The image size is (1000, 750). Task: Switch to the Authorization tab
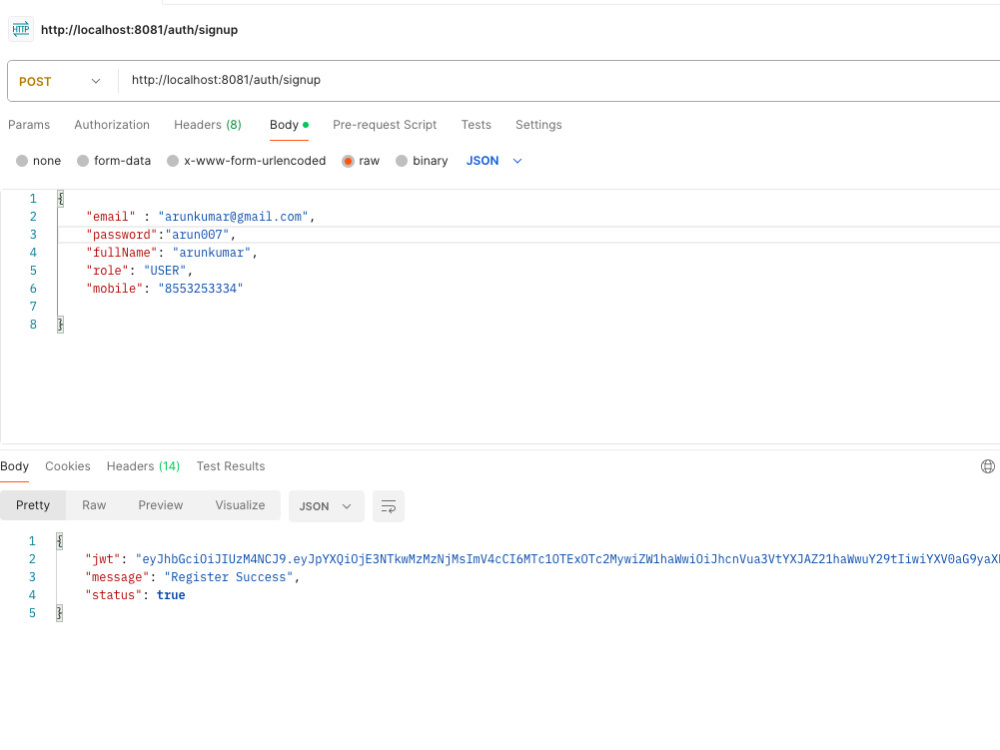coord(112,125)
